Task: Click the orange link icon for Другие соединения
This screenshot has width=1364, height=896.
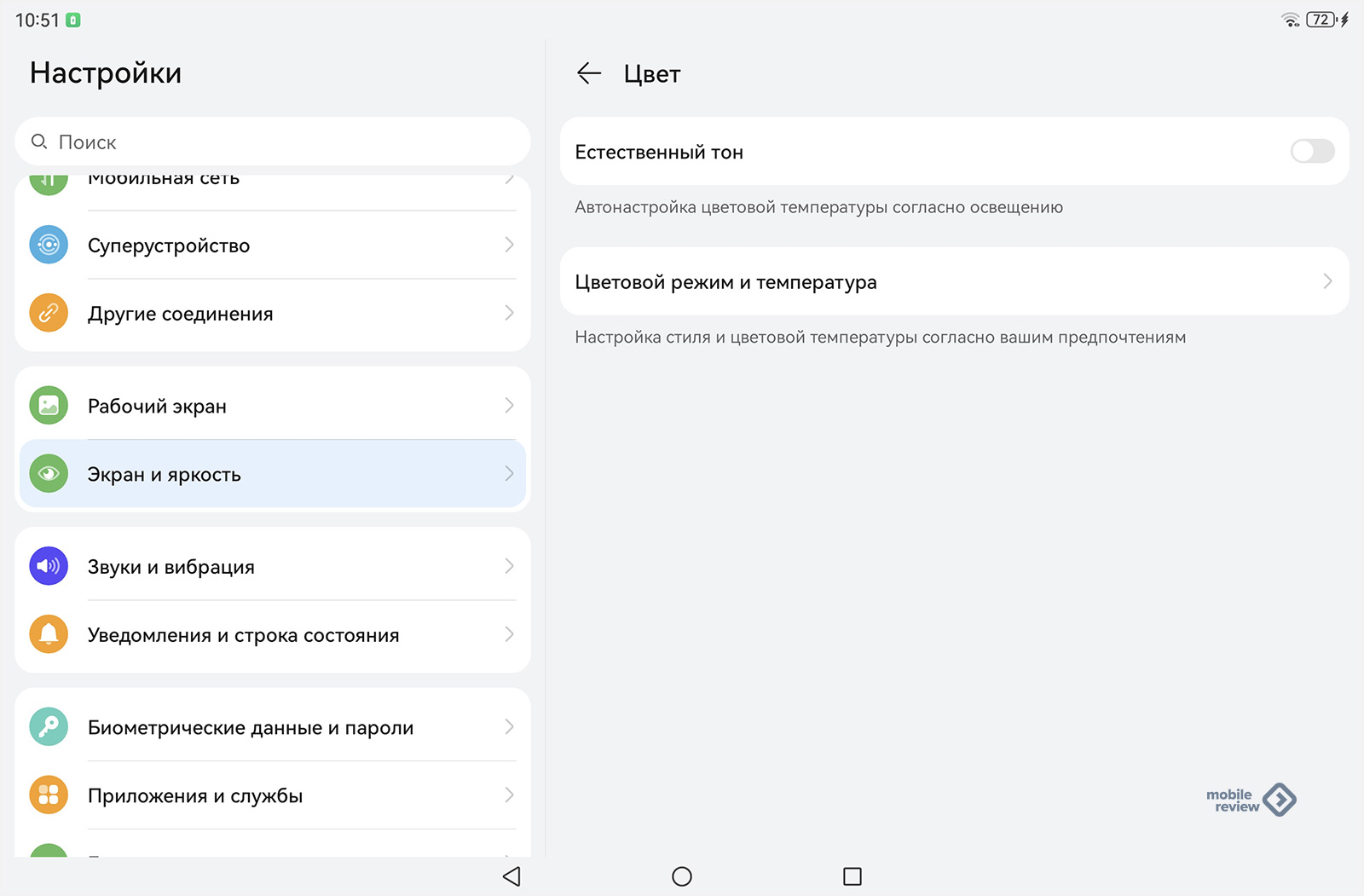Action: tap(49, 314)
